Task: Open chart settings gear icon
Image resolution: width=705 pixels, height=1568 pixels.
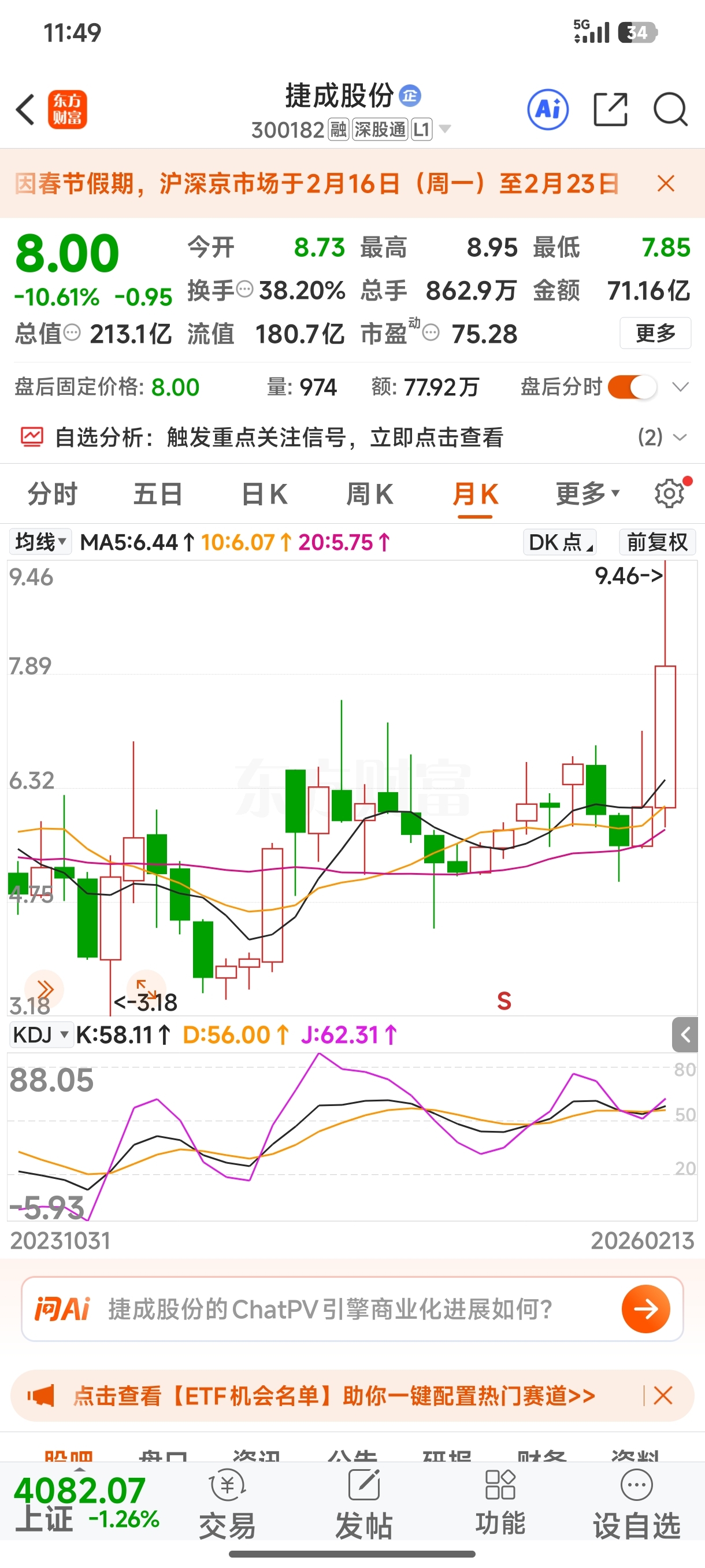Action: pos(670,494)
